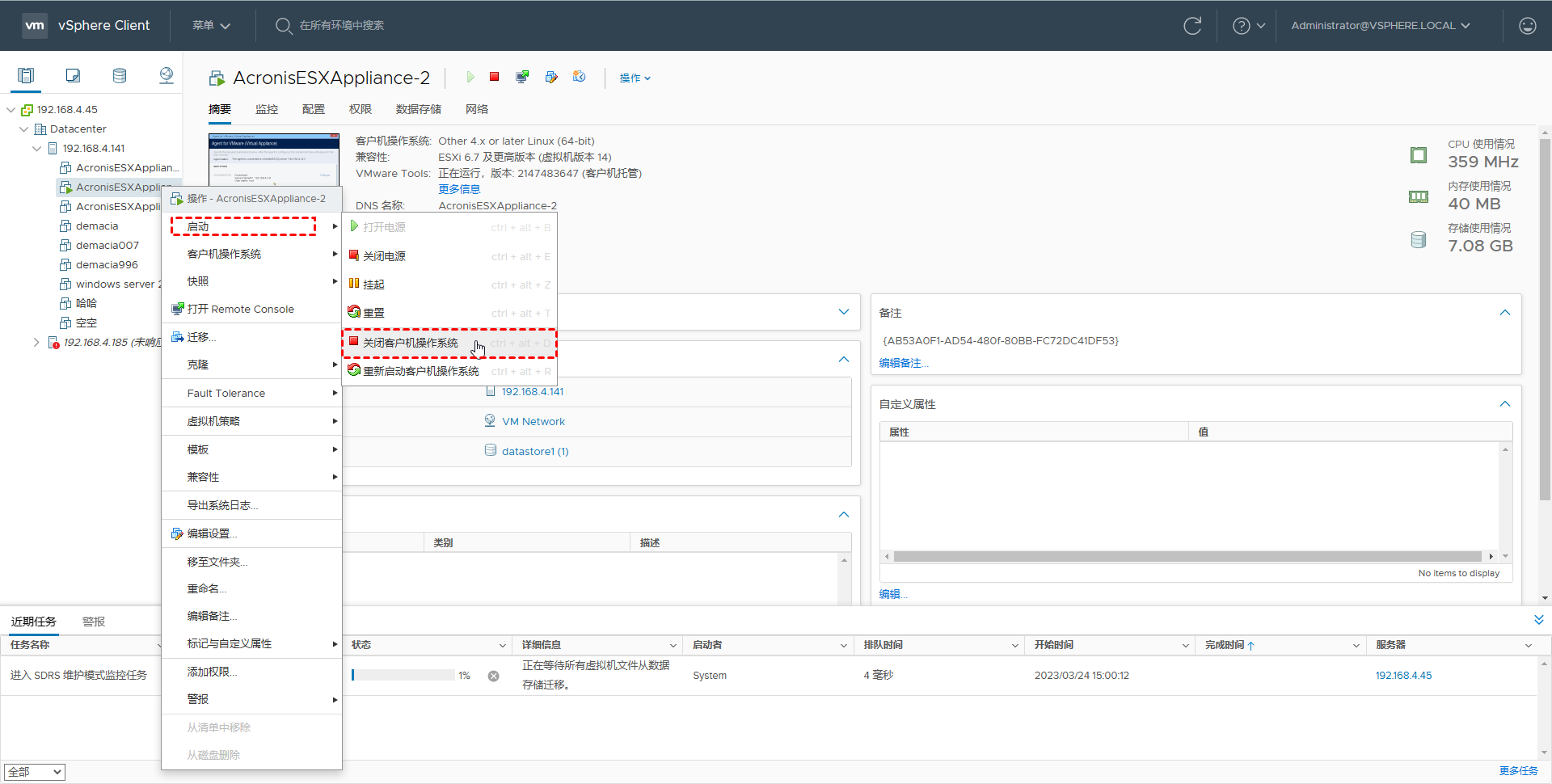This screenshot has width=1552, height=784.
Task: Cancel the SDRS task with X icon
Action: [493, 676]
